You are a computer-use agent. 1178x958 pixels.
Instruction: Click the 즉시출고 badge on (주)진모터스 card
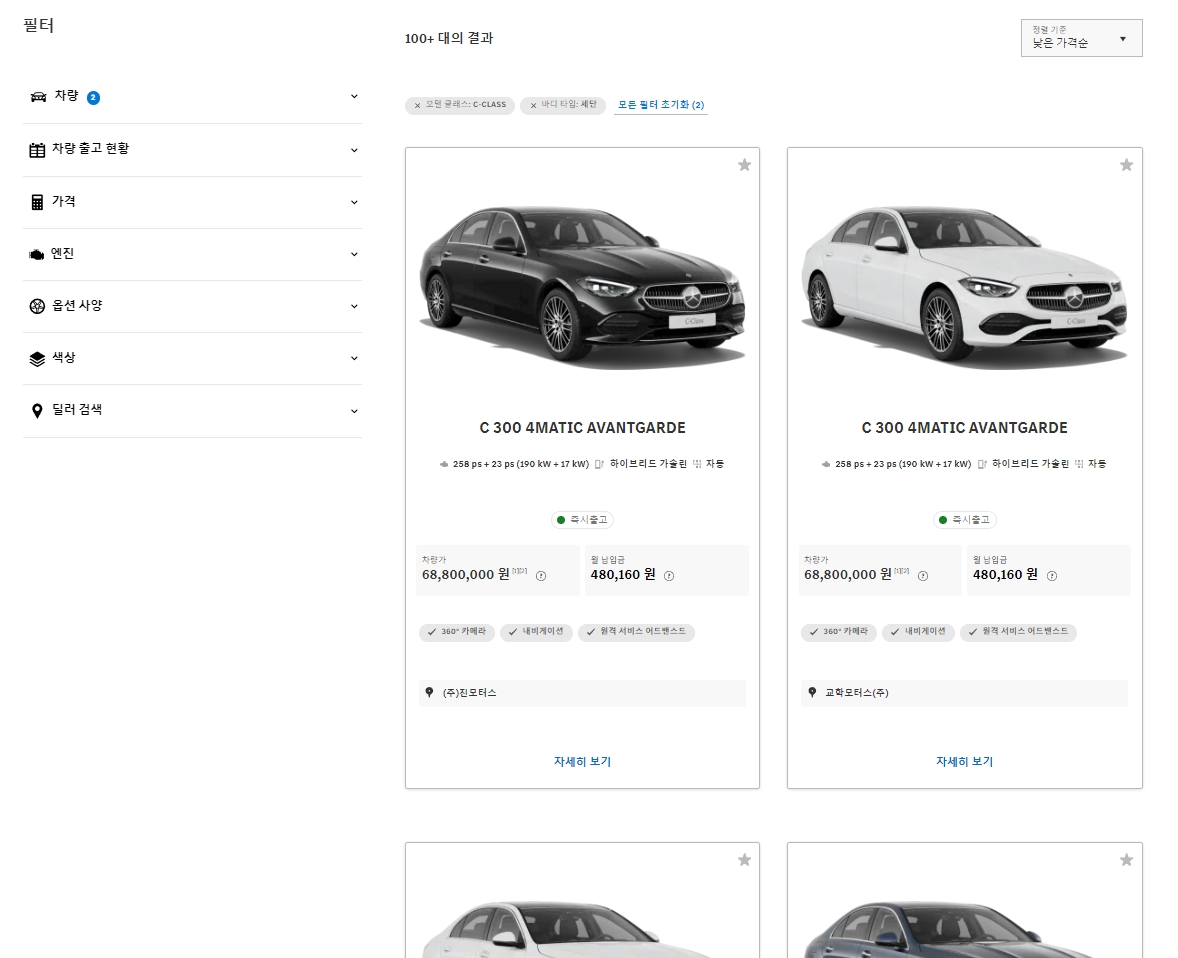click(582, 520)
